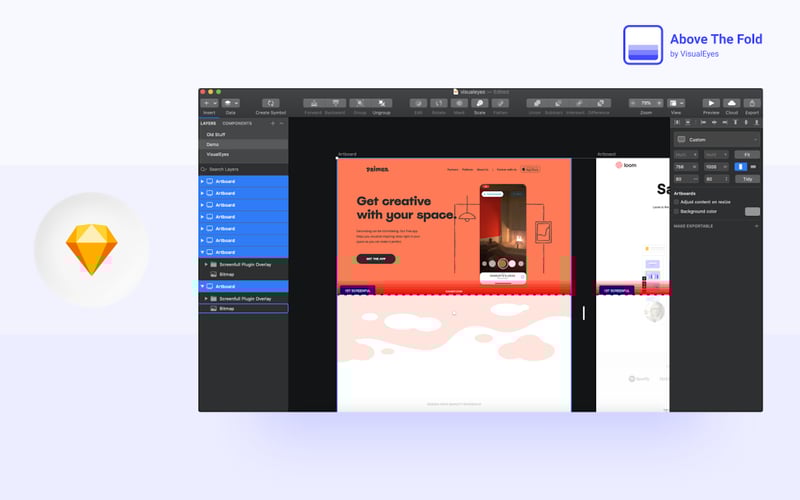This screenshot has width=800, height=500.
Task: Click the Search Layers field
Action: click(243, 169)
